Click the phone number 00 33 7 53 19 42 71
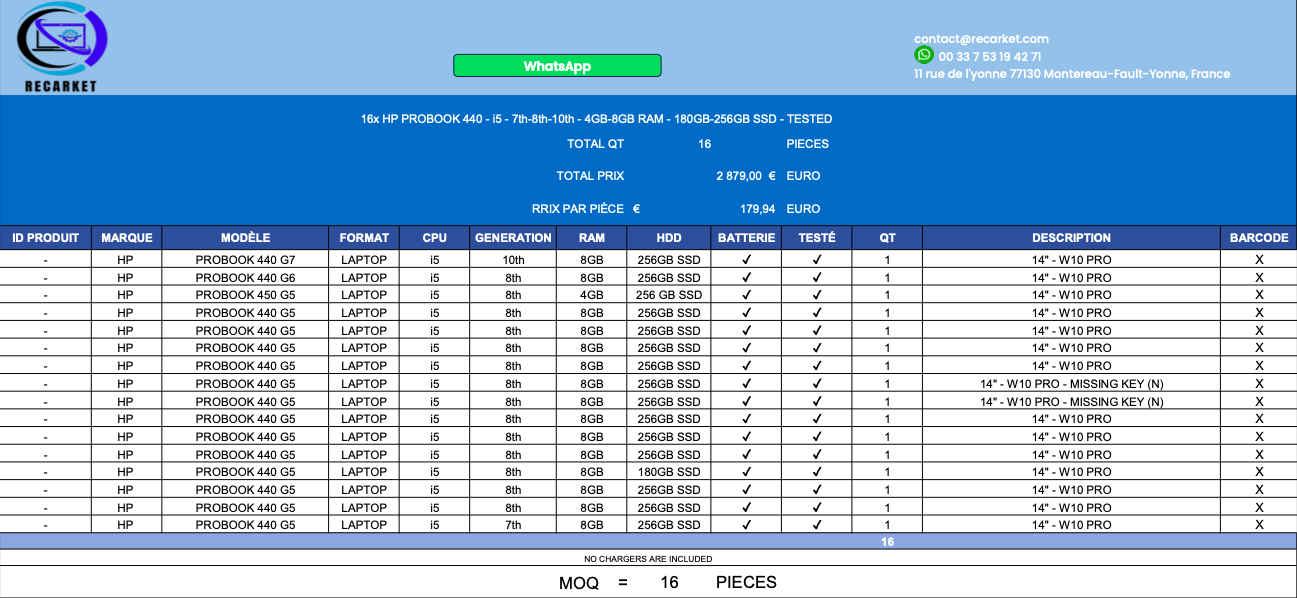Screen dimensions: 1297x598 (989, 57)
